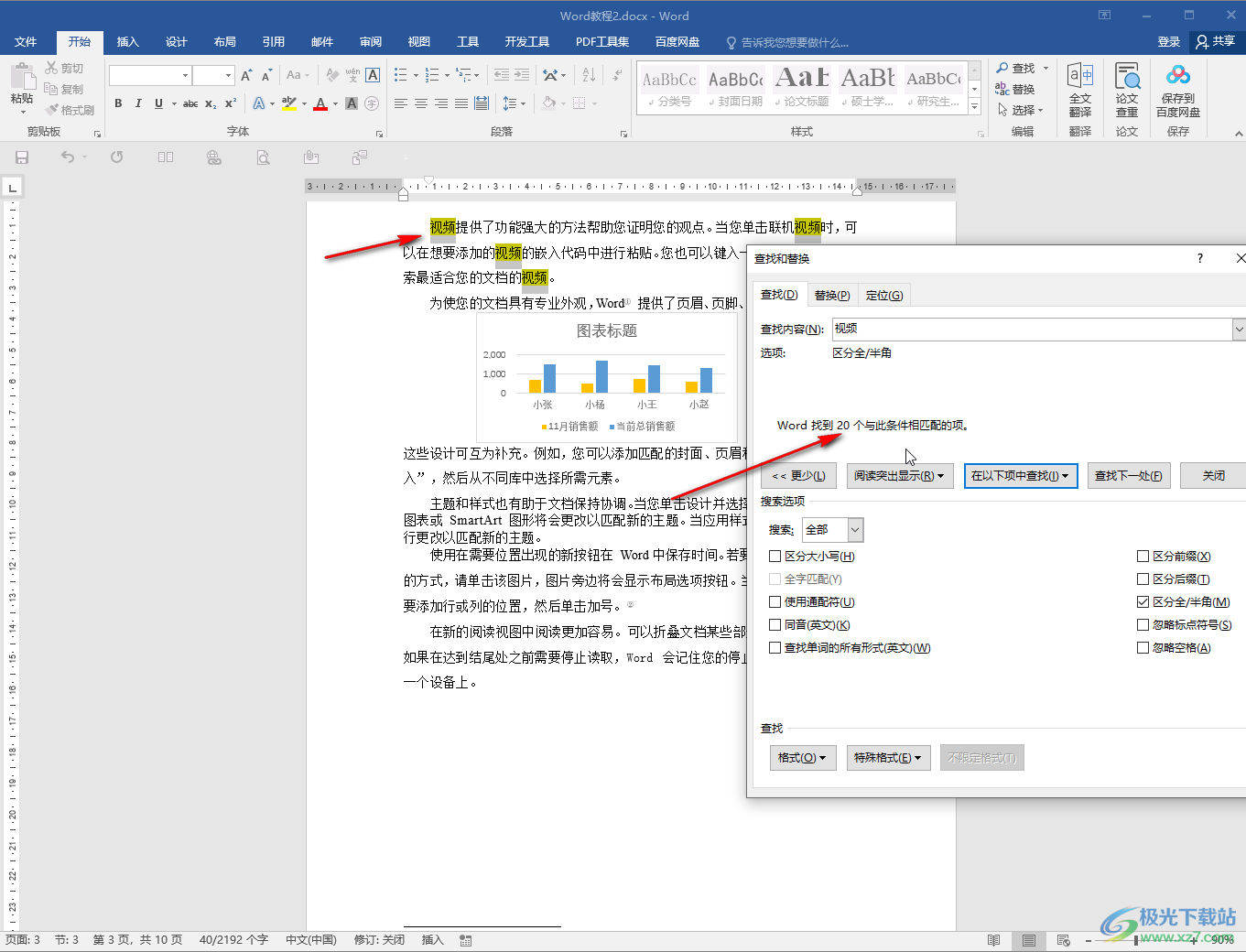Open the 审阅 ribbon tab
This screenshot has width=1246, height=952.
click(x=371, y=42)
